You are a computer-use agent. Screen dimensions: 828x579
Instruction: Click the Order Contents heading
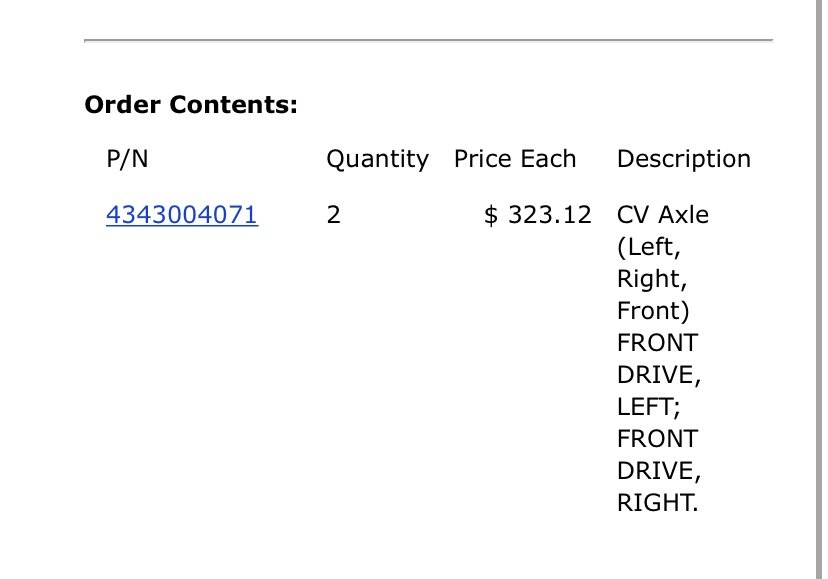pyautogui.click(x=191, y=105)
